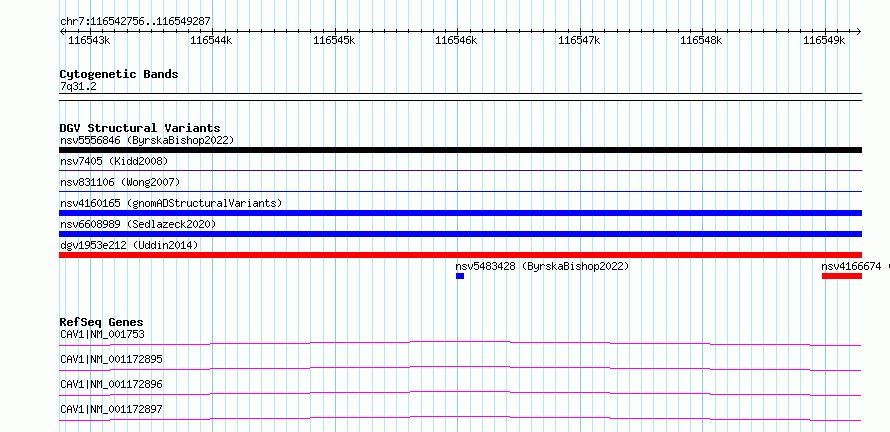Click the magenta CAV1|NM_001172895 gene line
890x432 pixels.
(460, 367)
